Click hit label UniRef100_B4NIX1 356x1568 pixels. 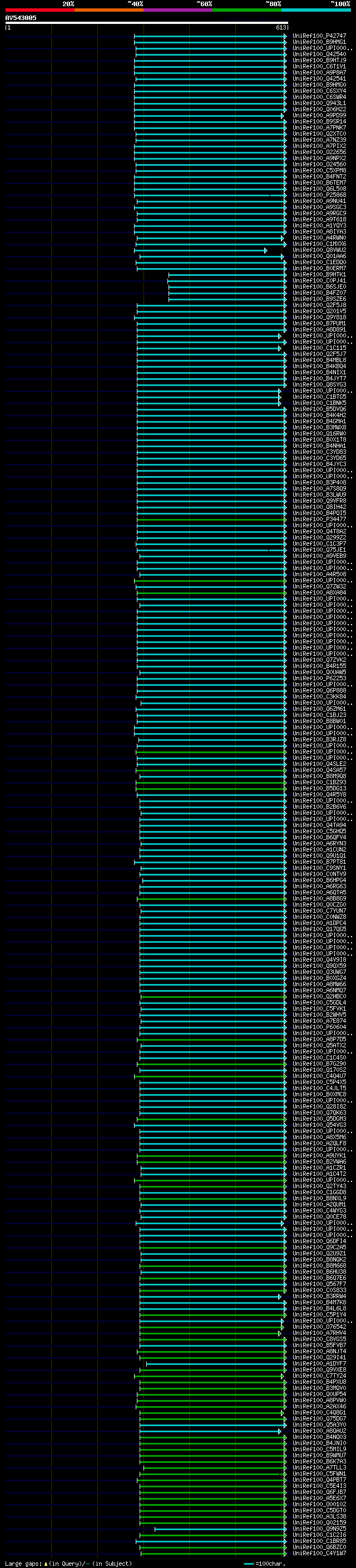click(x=319, y=373)
